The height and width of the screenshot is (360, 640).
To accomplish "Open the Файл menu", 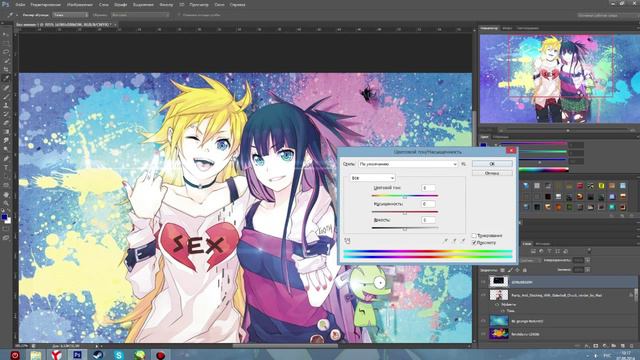I will point(20,4).
